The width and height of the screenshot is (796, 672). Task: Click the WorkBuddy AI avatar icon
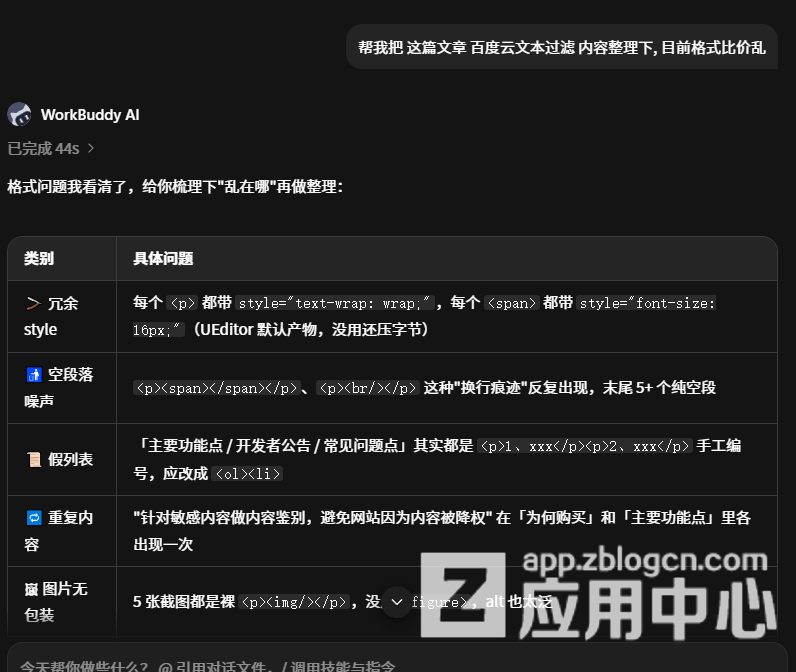pos(19,114)
